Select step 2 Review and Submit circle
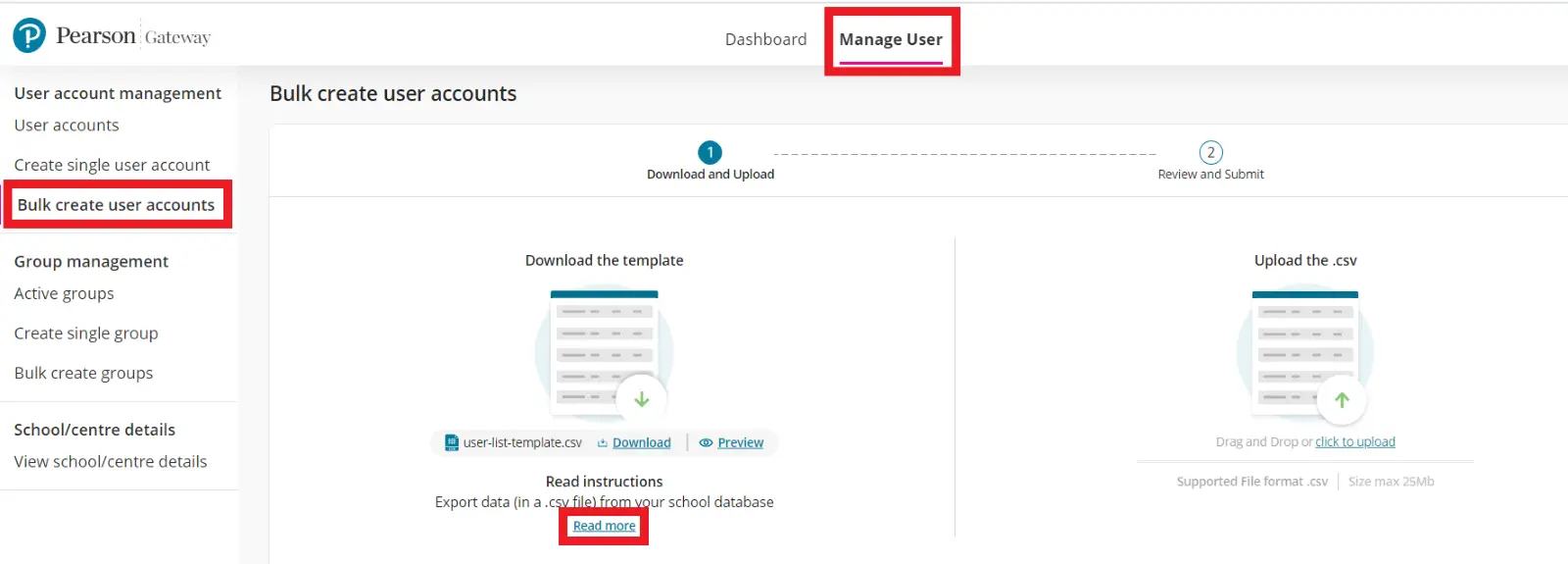Viewport: 1568px width, 564px height. (1210, 153)
